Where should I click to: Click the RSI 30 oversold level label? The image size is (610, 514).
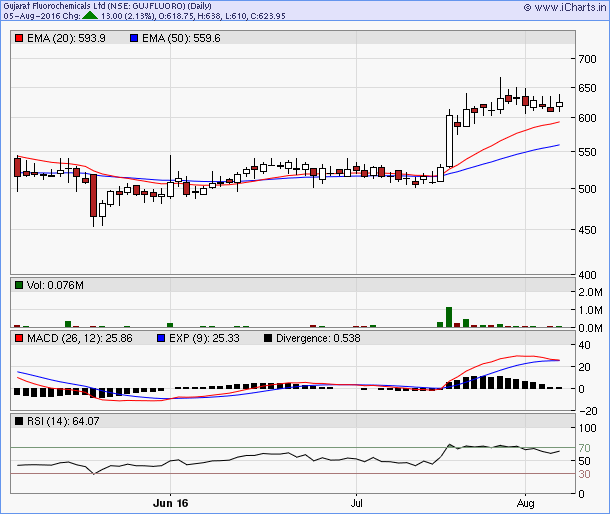(584, 474)
